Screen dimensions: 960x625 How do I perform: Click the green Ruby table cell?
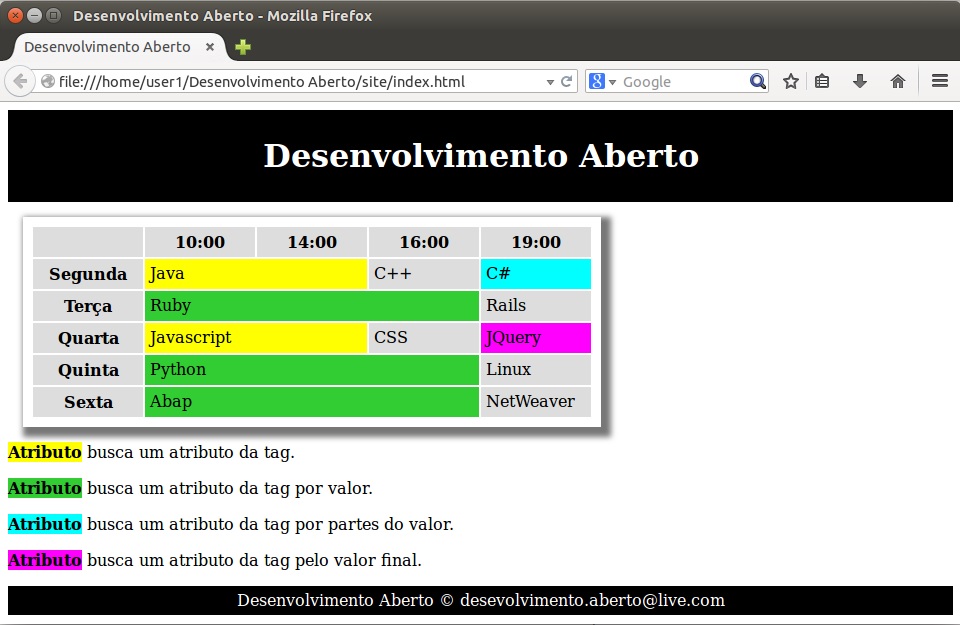[x=312, y=306]
